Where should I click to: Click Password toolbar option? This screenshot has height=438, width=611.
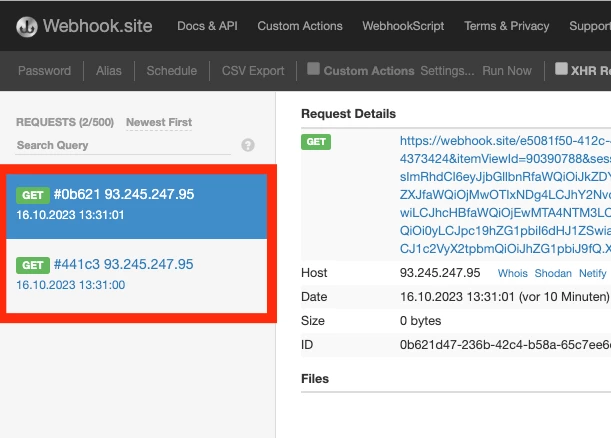pyautogui.click(x=44, y=71)
